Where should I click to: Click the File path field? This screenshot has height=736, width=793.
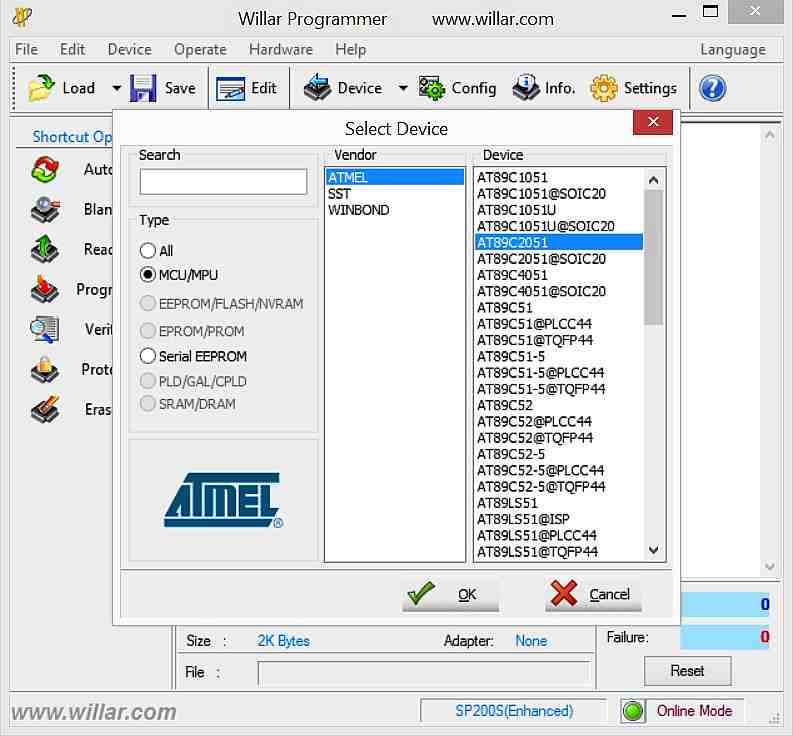click(x=424, y=673)
